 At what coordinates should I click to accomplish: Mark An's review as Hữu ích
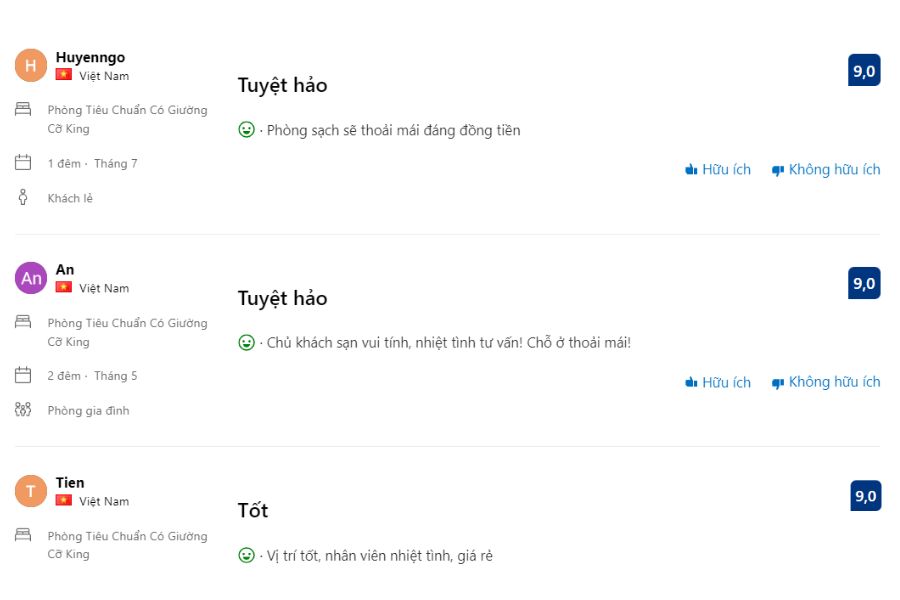point(718,382)
